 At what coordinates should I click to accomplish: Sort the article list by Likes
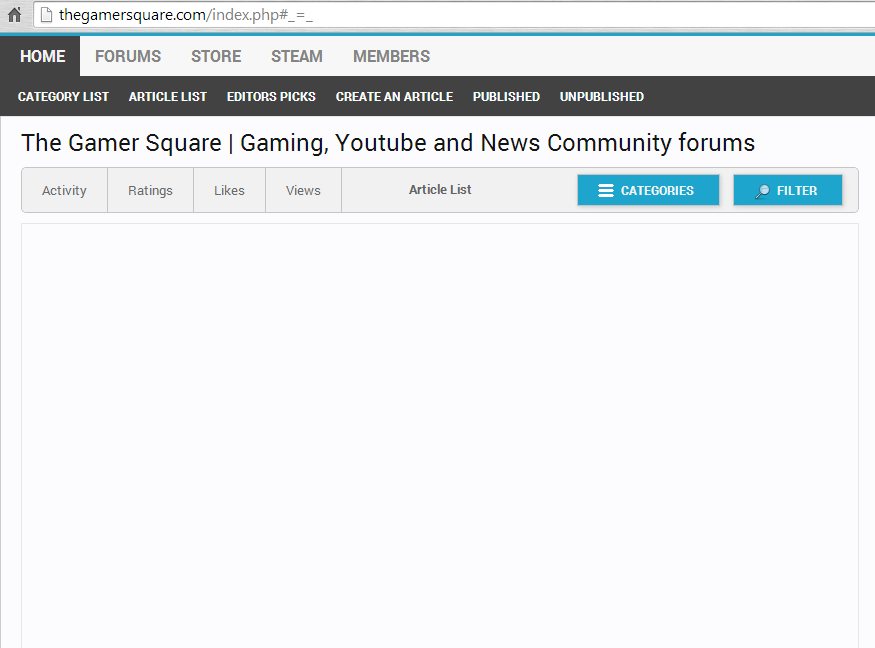(x=229, y=190)
